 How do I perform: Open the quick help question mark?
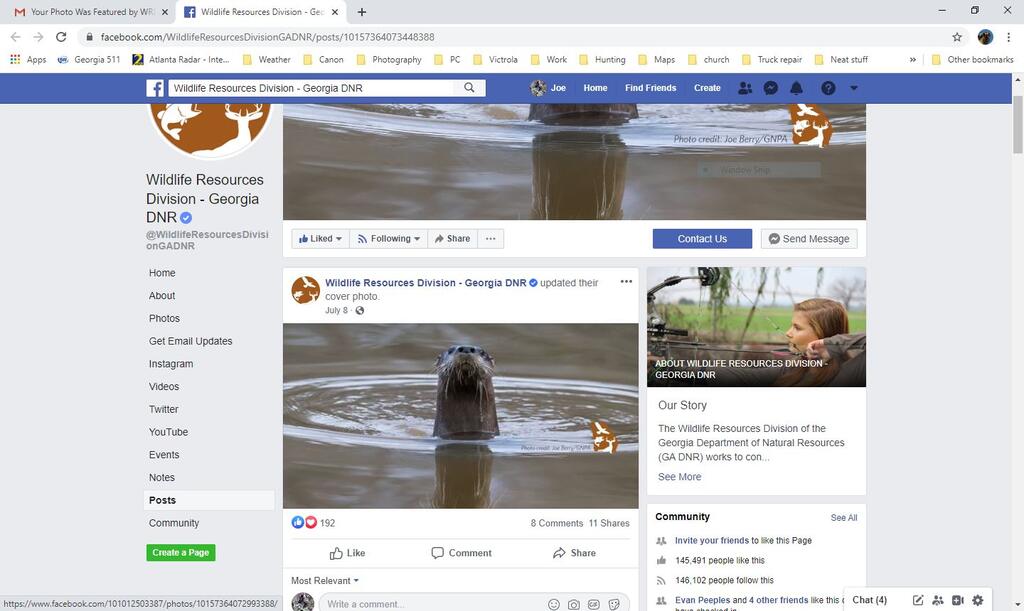click(x=828, y=88)
